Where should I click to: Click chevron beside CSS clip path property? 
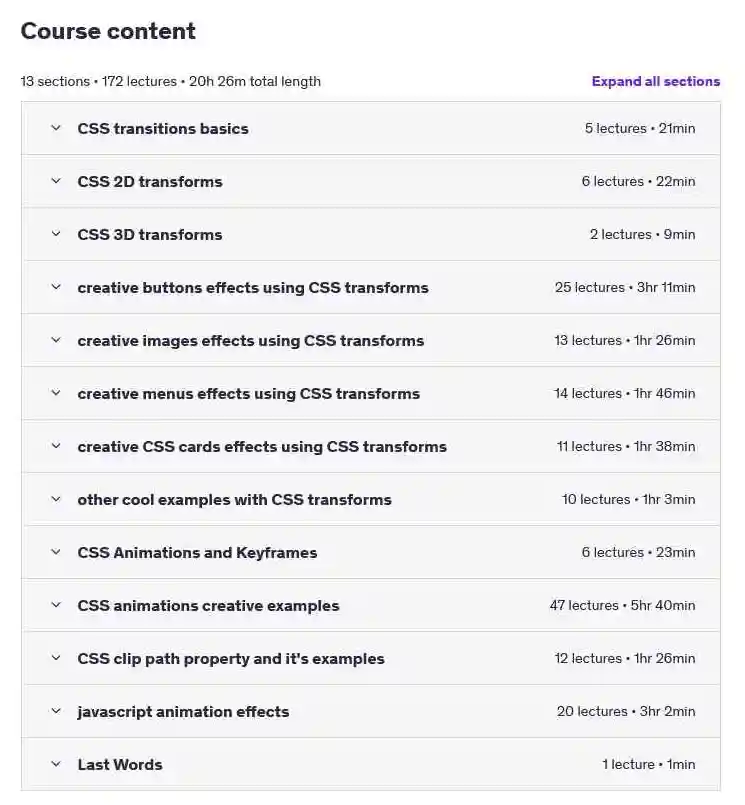coord(56,658)
